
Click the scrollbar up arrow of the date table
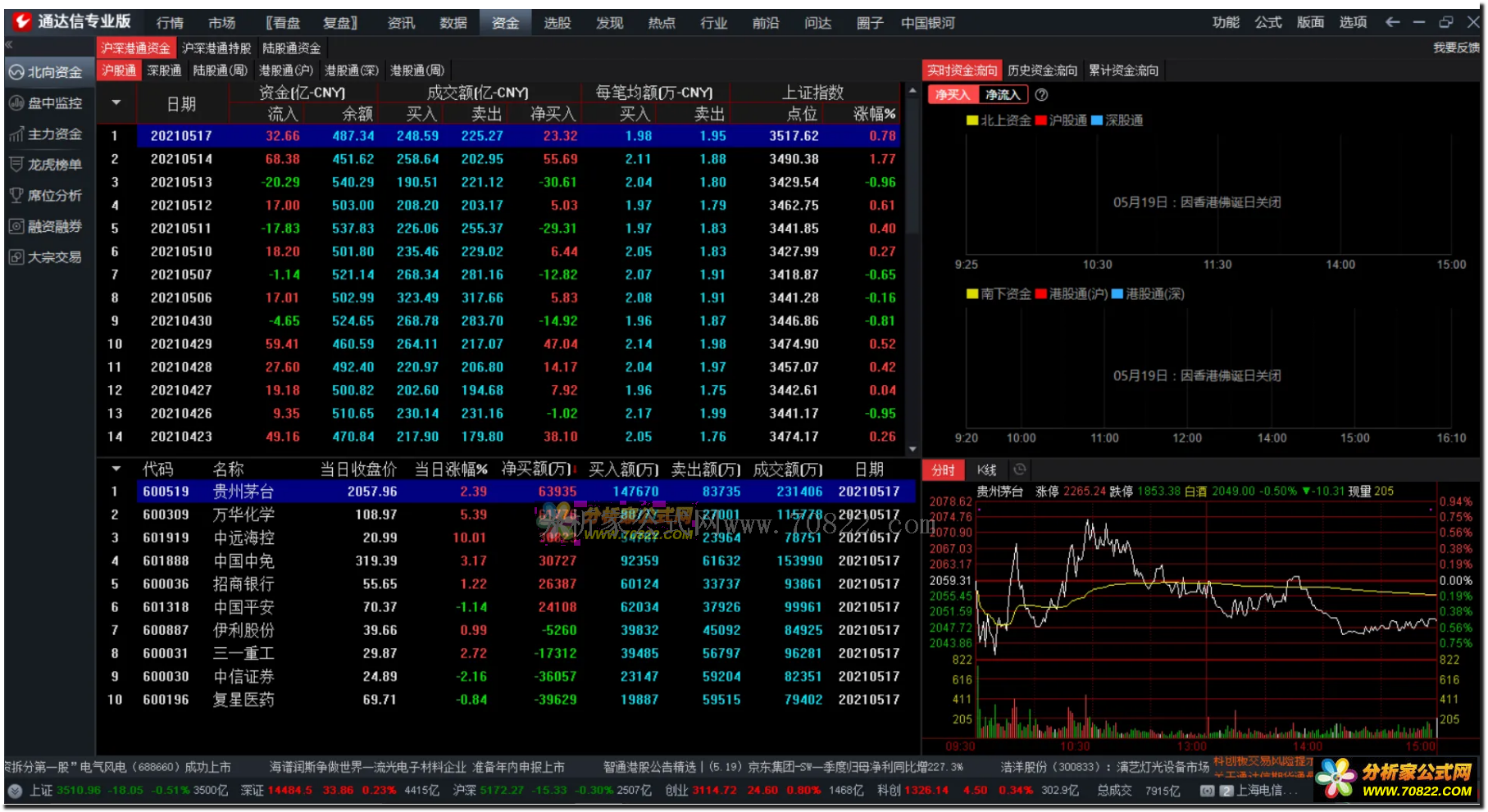click(x=912, y=89)
